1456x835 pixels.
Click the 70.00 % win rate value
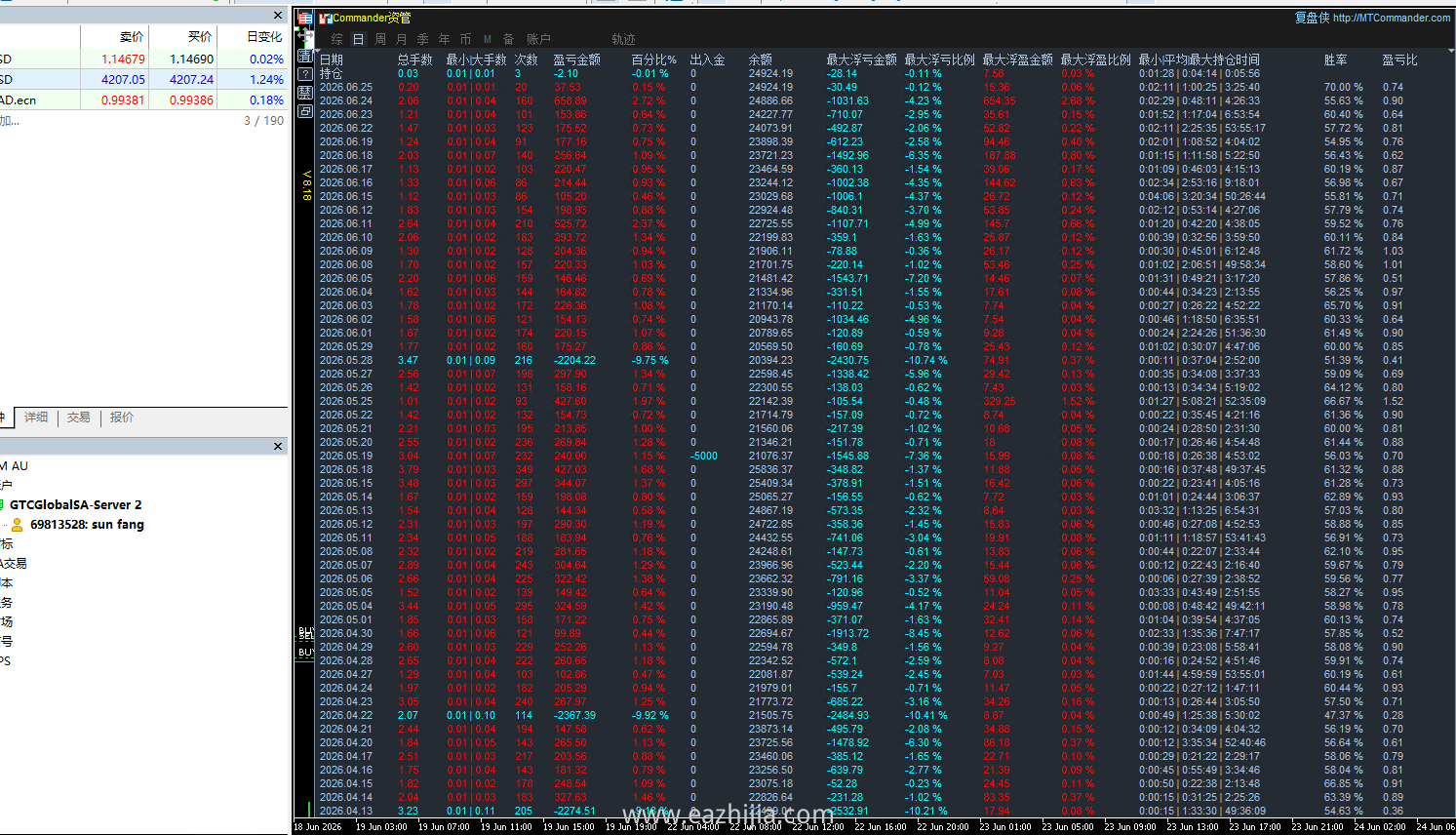(x=1344, y=87)
